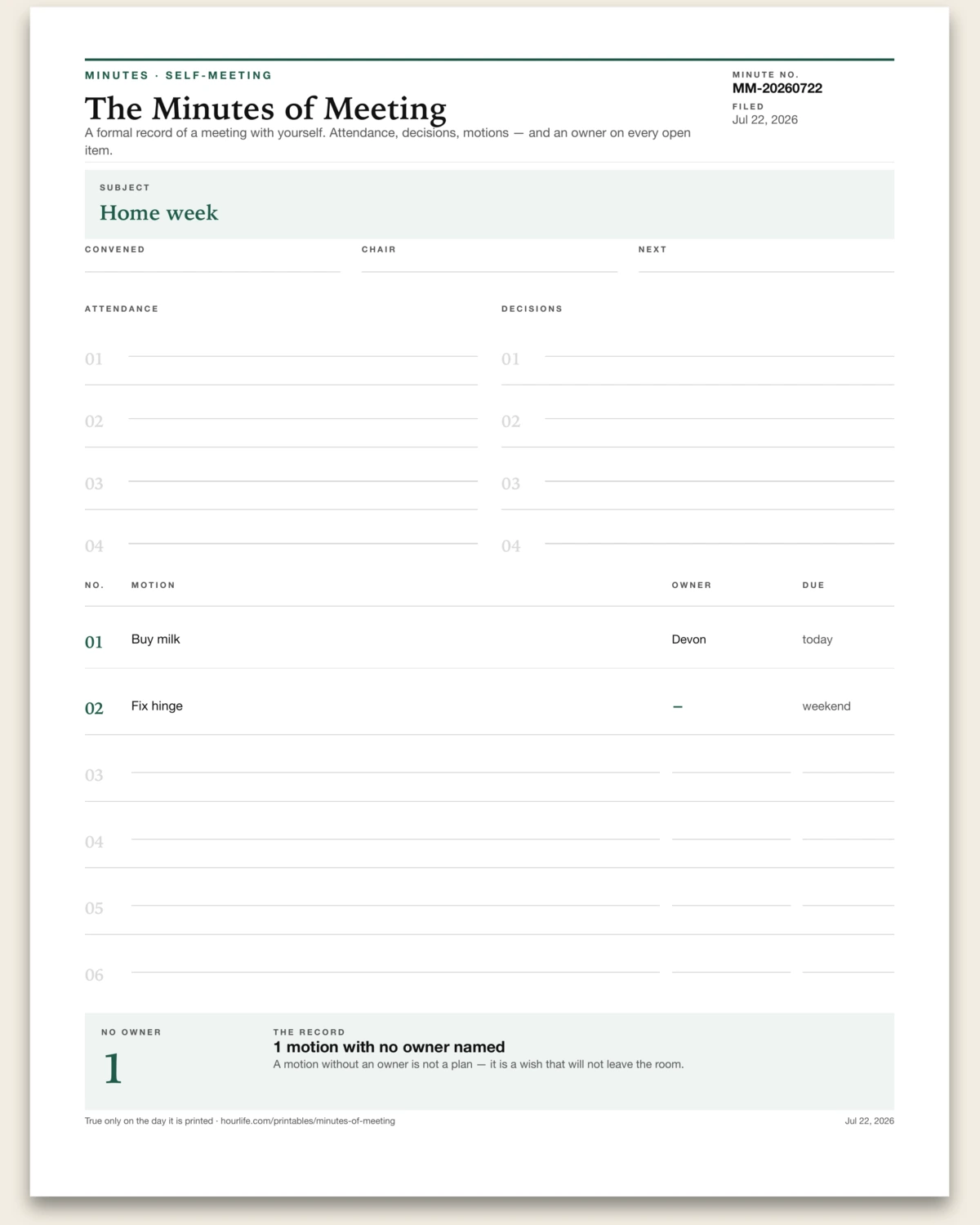Click the dash owner cell for Fix hinge
980x1225 pixels.
[677, 706]
